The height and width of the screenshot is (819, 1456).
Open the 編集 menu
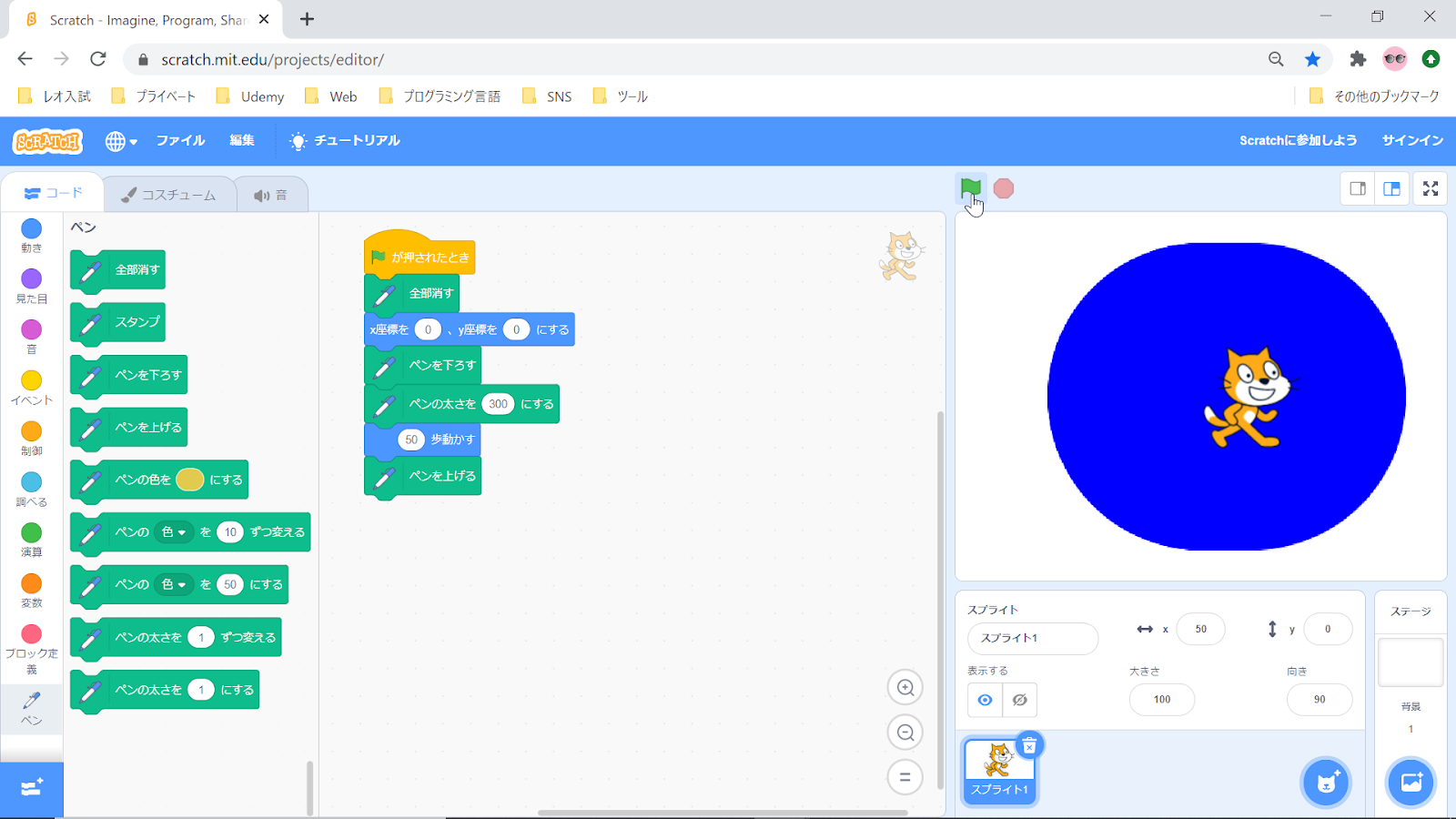coord(242,141)
